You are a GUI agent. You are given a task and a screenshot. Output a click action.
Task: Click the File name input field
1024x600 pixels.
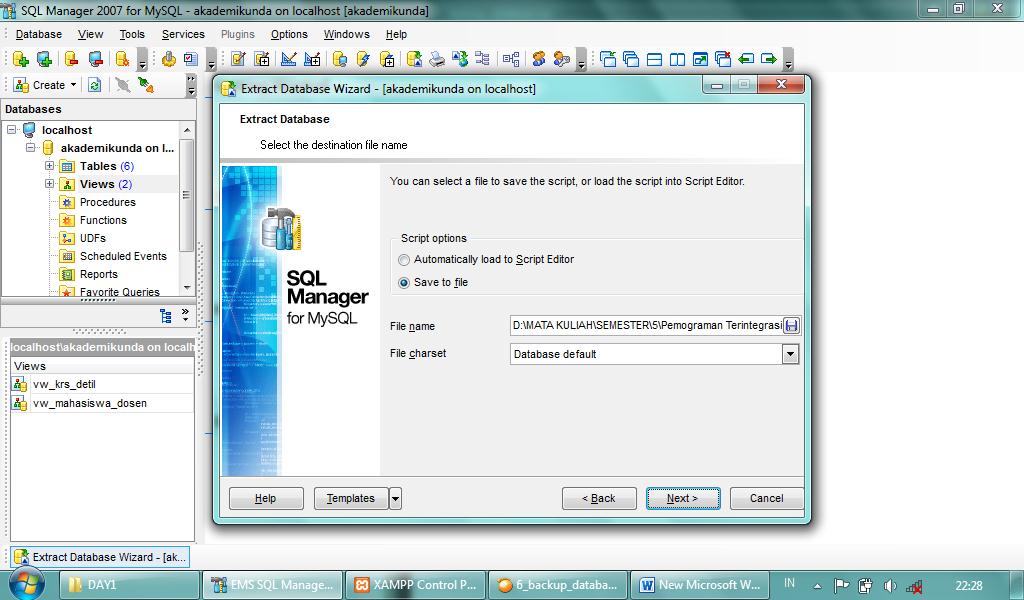click(647, 325)
